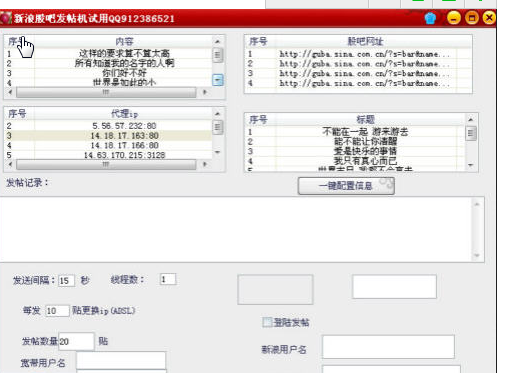
Task: Select URL row number 4 in 股吧网址 list
Action: tap(358, 83)
